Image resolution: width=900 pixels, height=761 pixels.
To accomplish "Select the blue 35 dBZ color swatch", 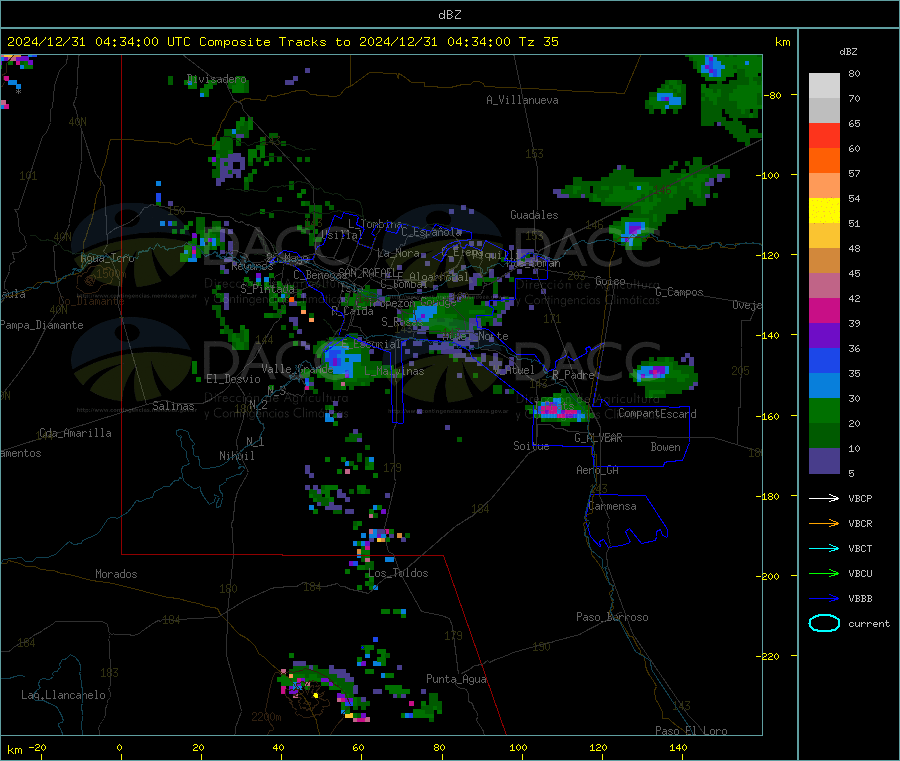I will coord(824,360).
